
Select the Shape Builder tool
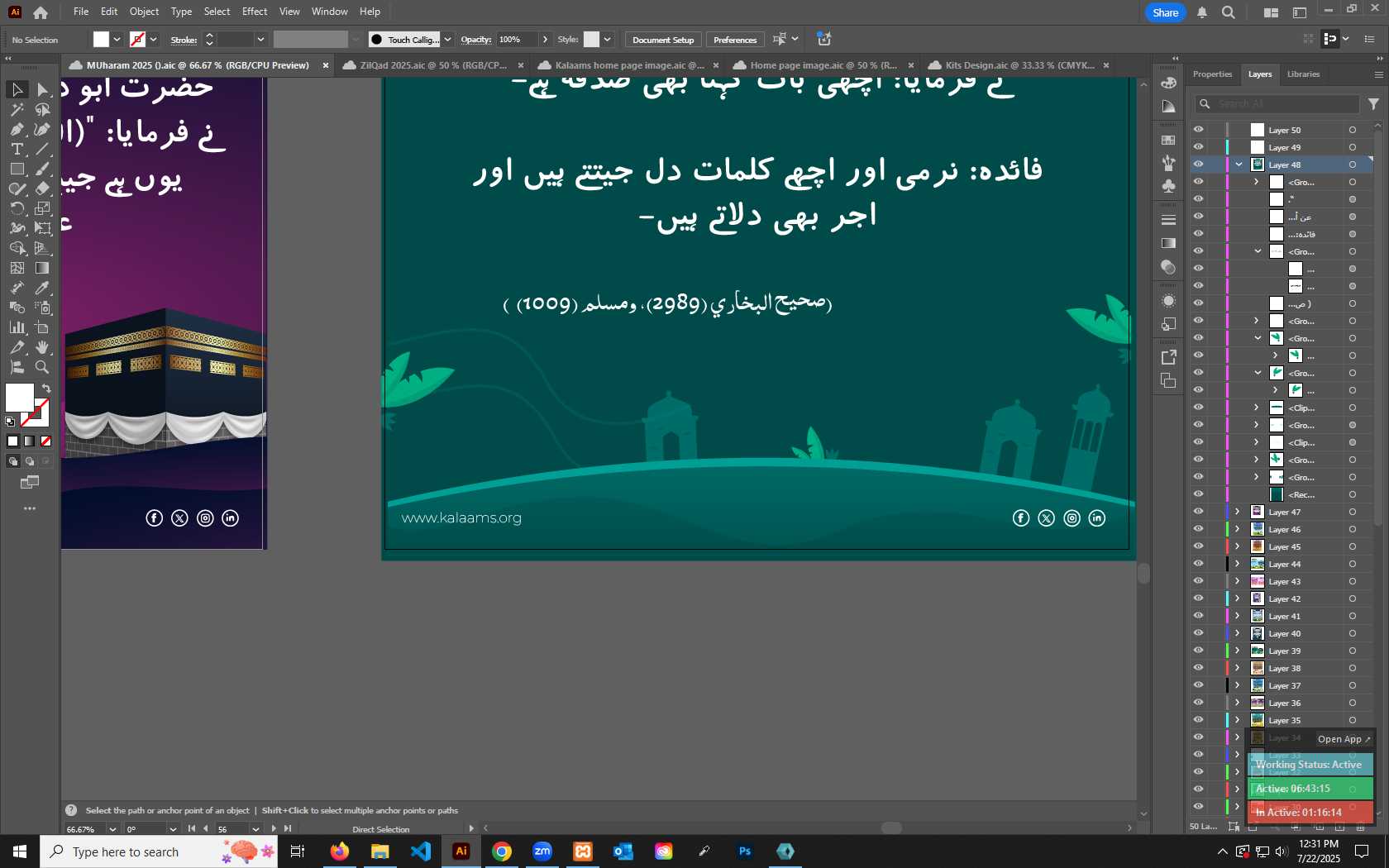point(17,248)
